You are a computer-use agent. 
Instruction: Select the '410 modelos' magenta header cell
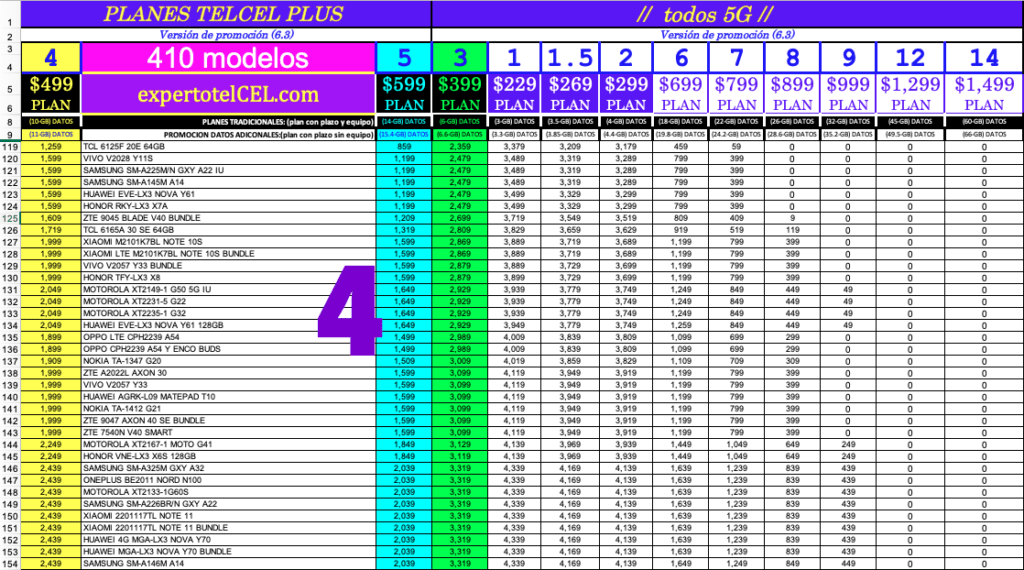tap(228, 58)
